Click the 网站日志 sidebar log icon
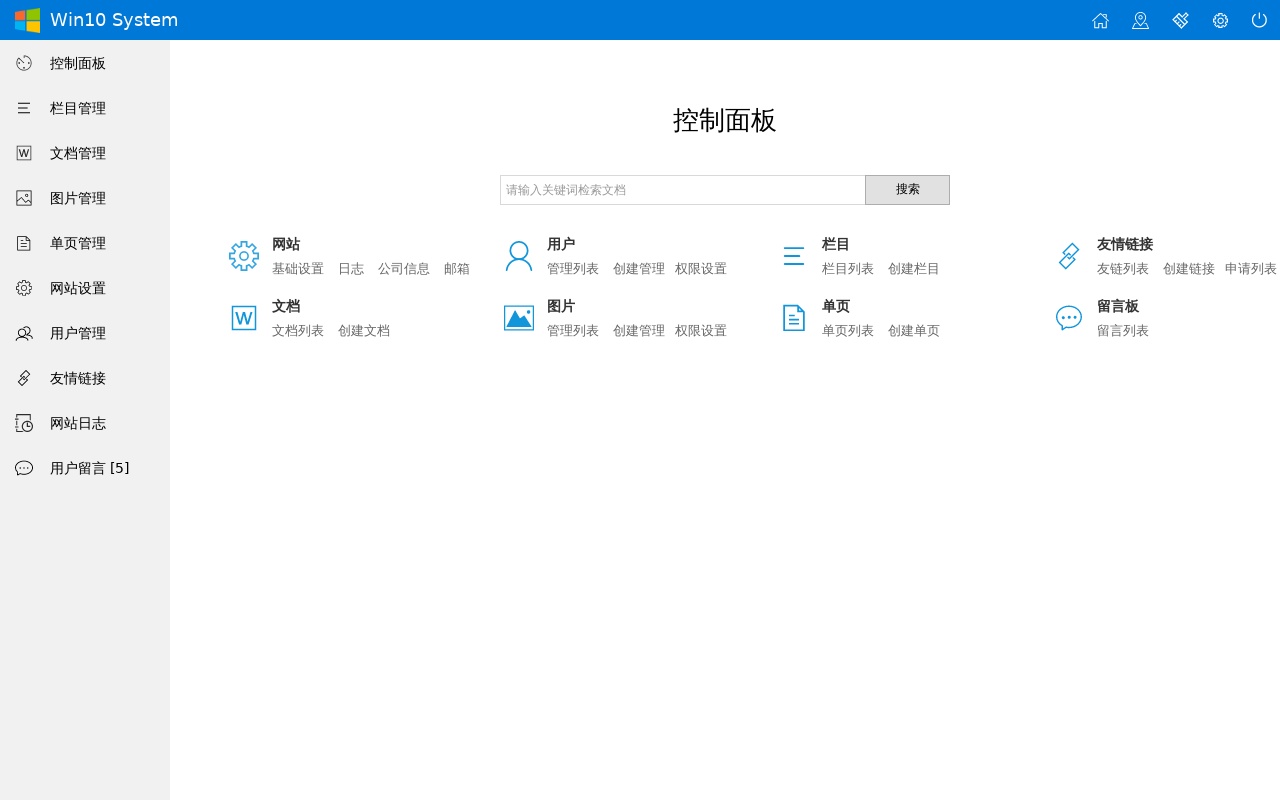 tap(24, 423)
